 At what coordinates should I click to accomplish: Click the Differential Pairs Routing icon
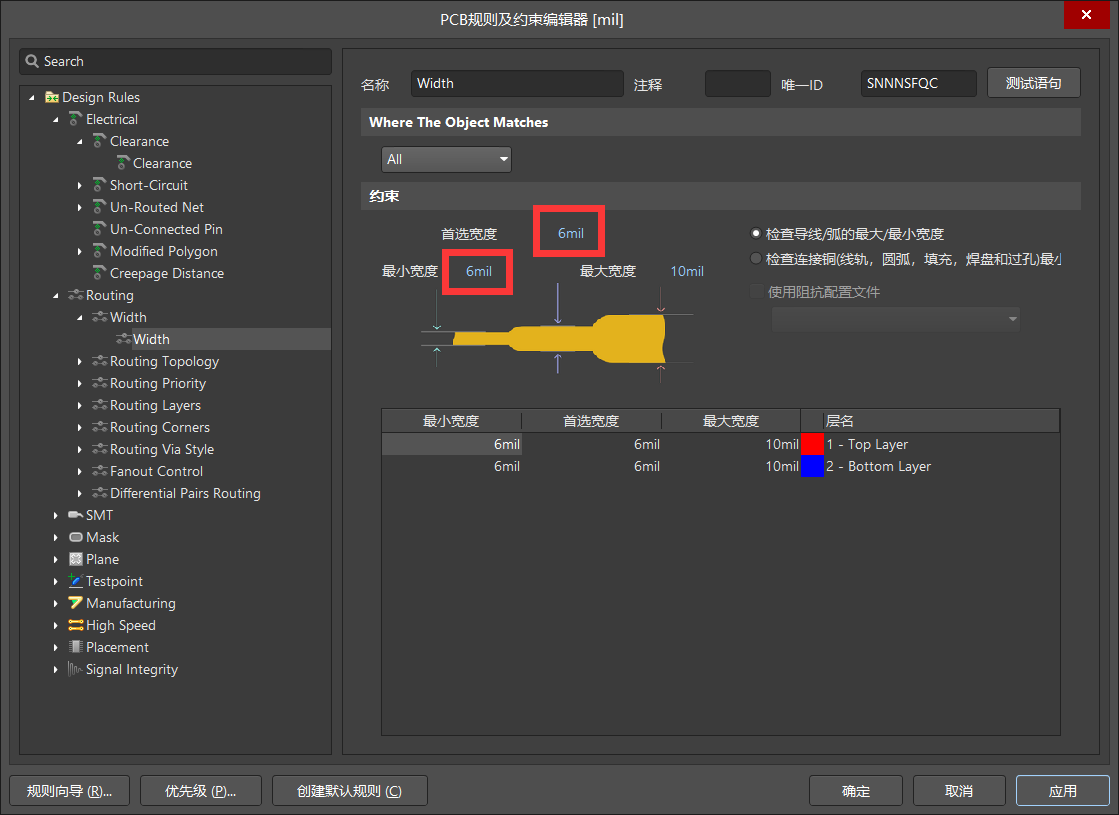click(100, 494)
